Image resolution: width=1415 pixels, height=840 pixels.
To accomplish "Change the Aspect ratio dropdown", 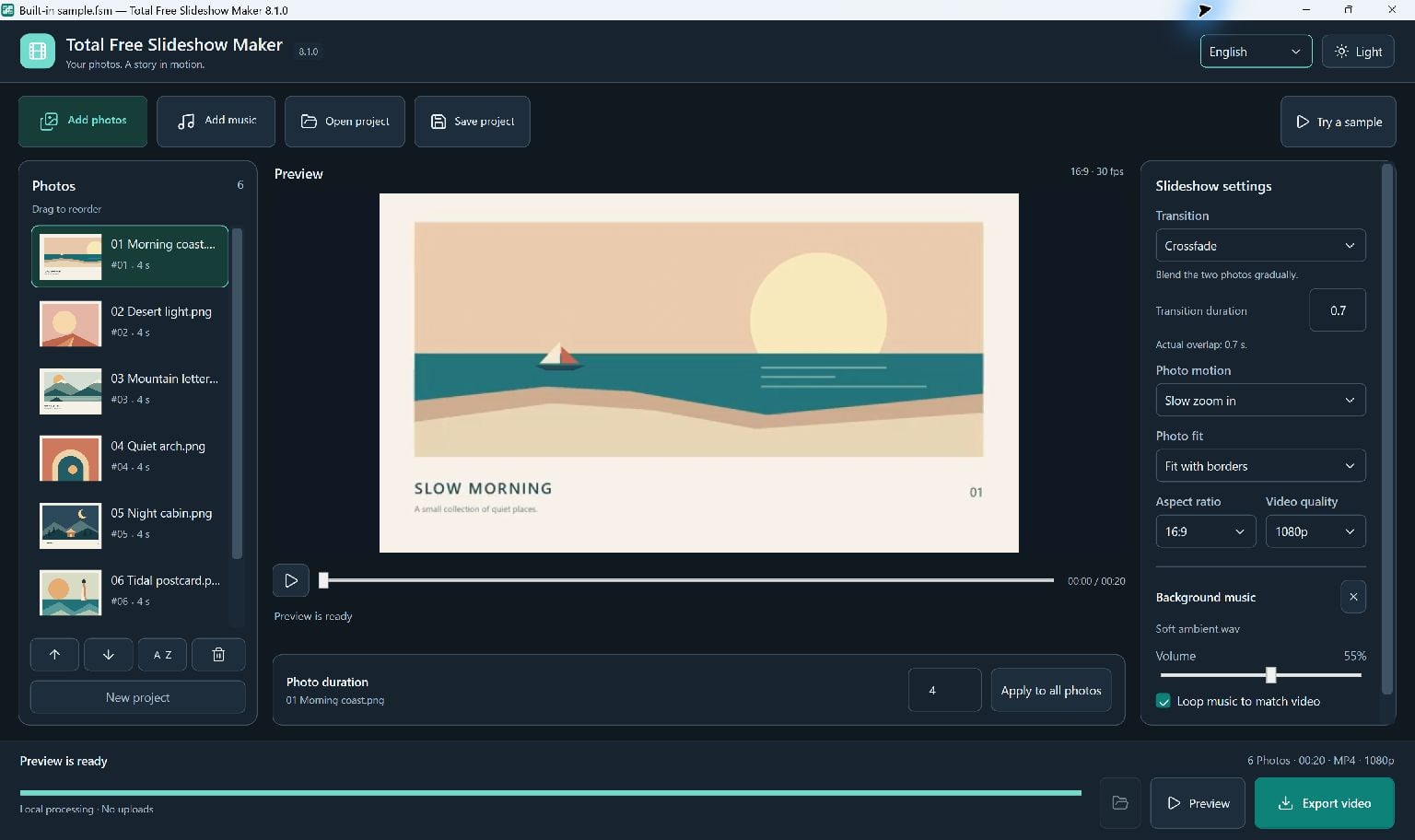I will 1206,531.
